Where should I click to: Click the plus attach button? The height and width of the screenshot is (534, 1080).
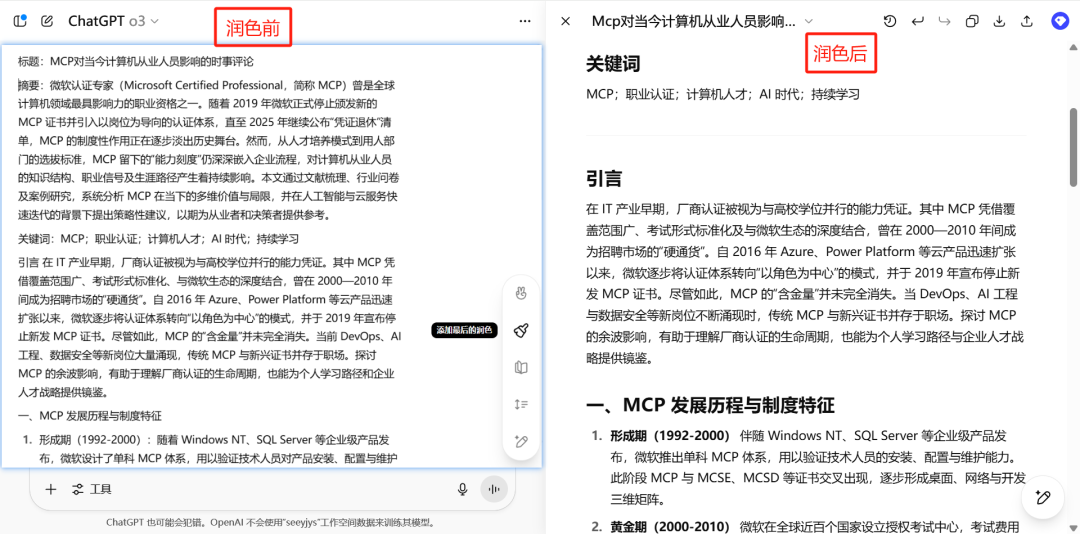[50, 489]
